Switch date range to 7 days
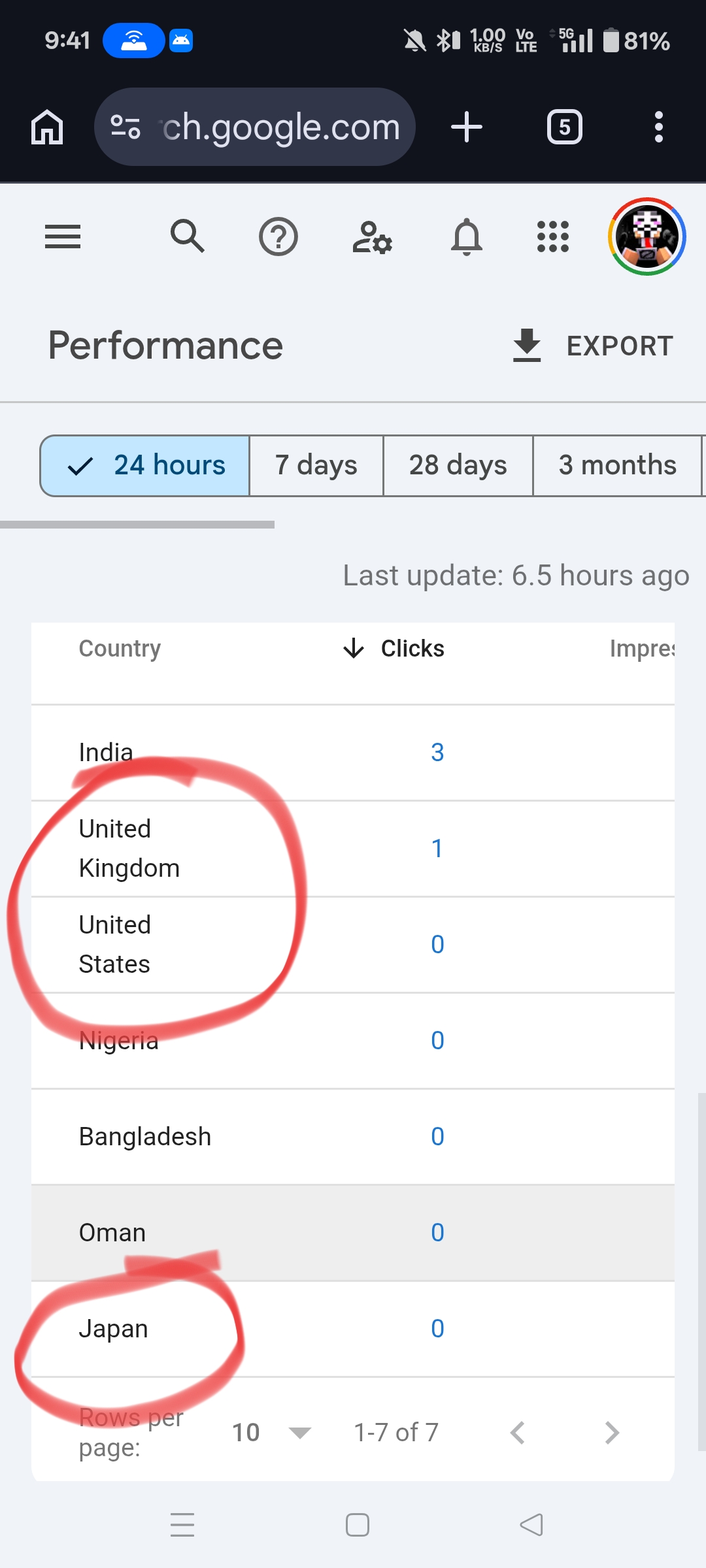The image size is (706, 1568). click(x=316, y=466)
